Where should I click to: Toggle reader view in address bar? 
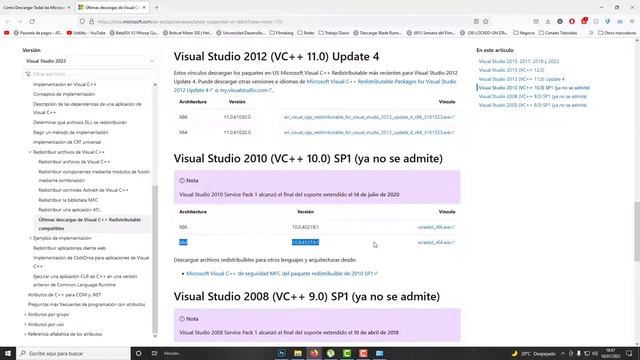[476, 21]
